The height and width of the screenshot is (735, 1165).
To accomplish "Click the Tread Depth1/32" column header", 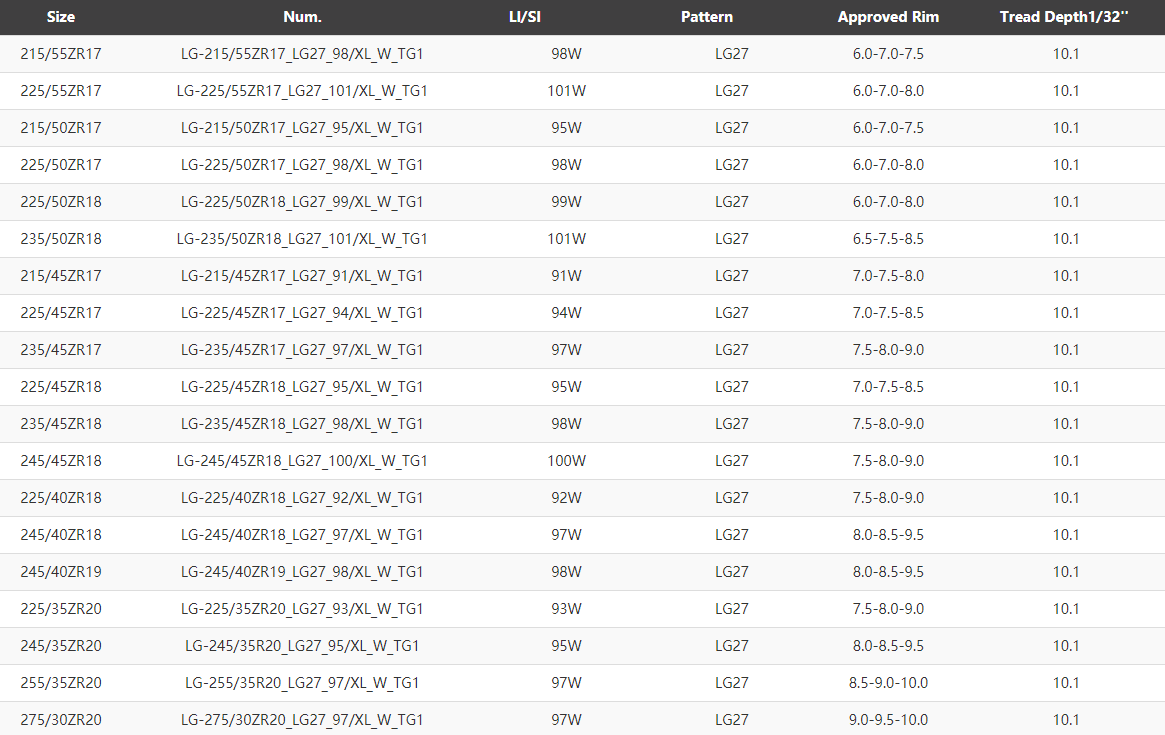I will click(1064, 17).
